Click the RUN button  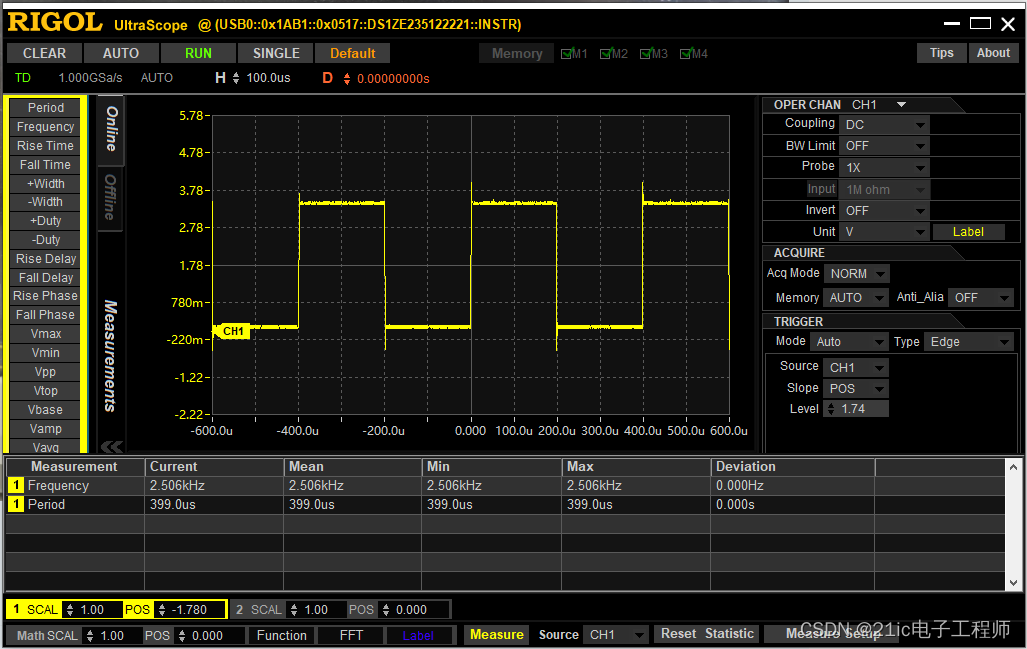click(198, 53)
